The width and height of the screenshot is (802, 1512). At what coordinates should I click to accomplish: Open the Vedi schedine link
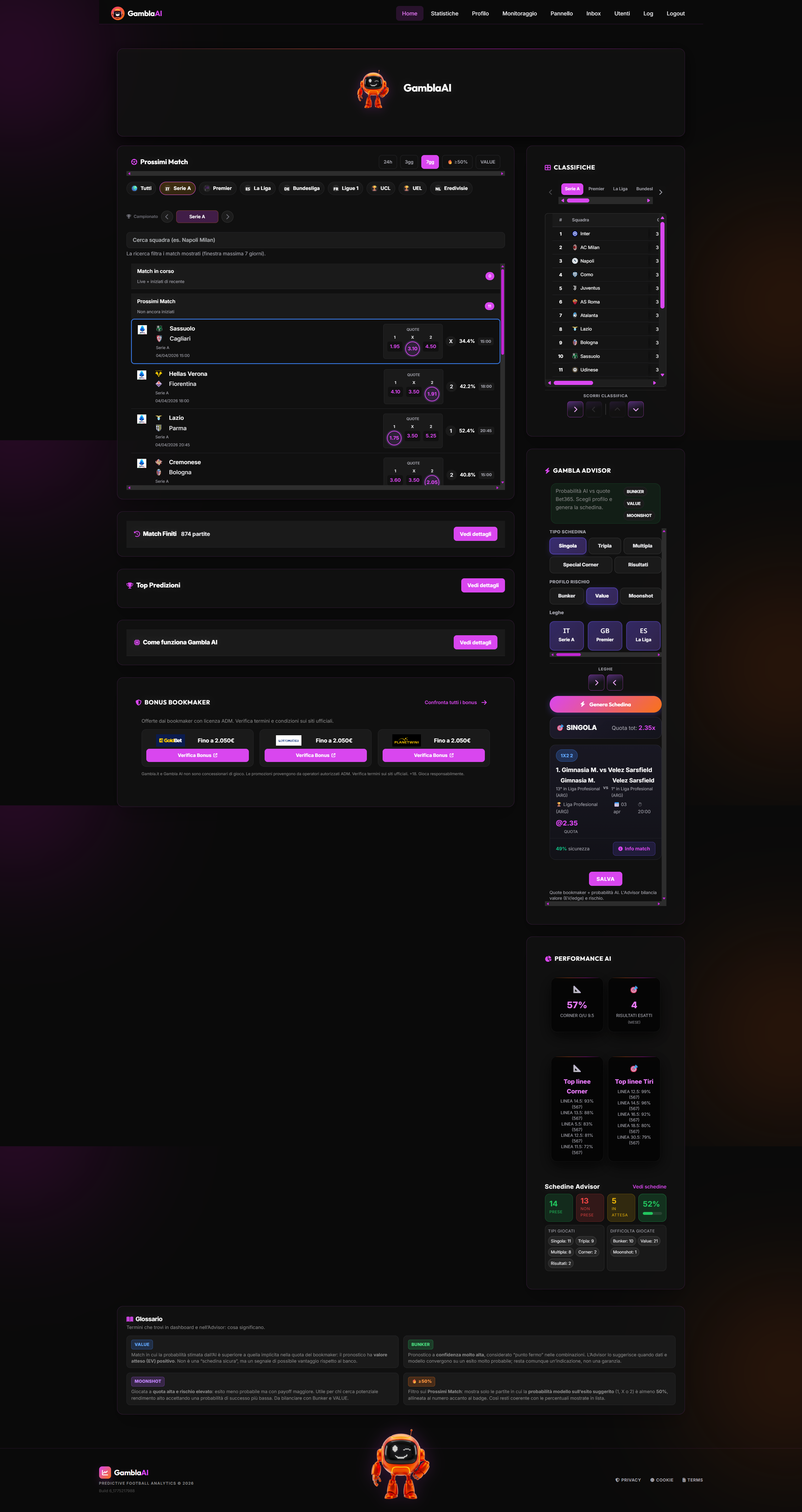click(x=649, y=1186)
